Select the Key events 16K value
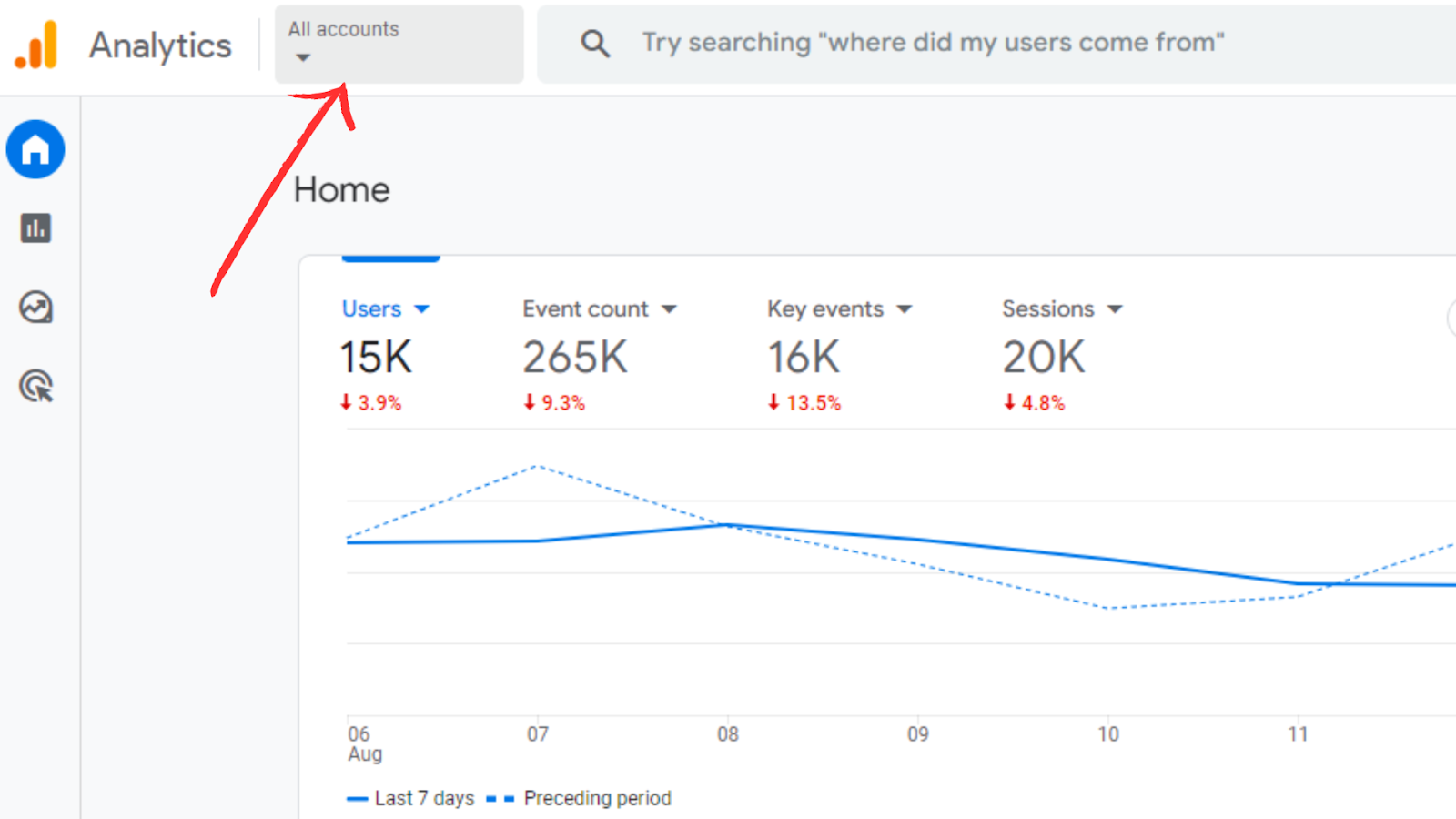This screenshot has height=819, width=1456. (x=804, y=357)
